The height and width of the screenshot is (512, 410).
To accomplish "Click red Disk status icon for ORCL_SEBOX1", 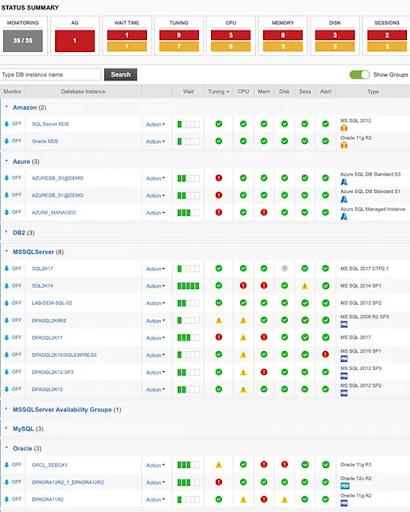I will pos(284,464).
